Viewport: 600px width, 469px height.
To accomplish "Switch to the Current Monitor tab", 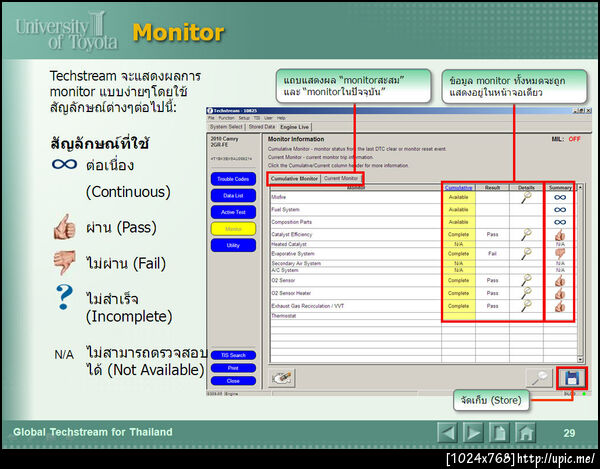I will tap(341, 178).
